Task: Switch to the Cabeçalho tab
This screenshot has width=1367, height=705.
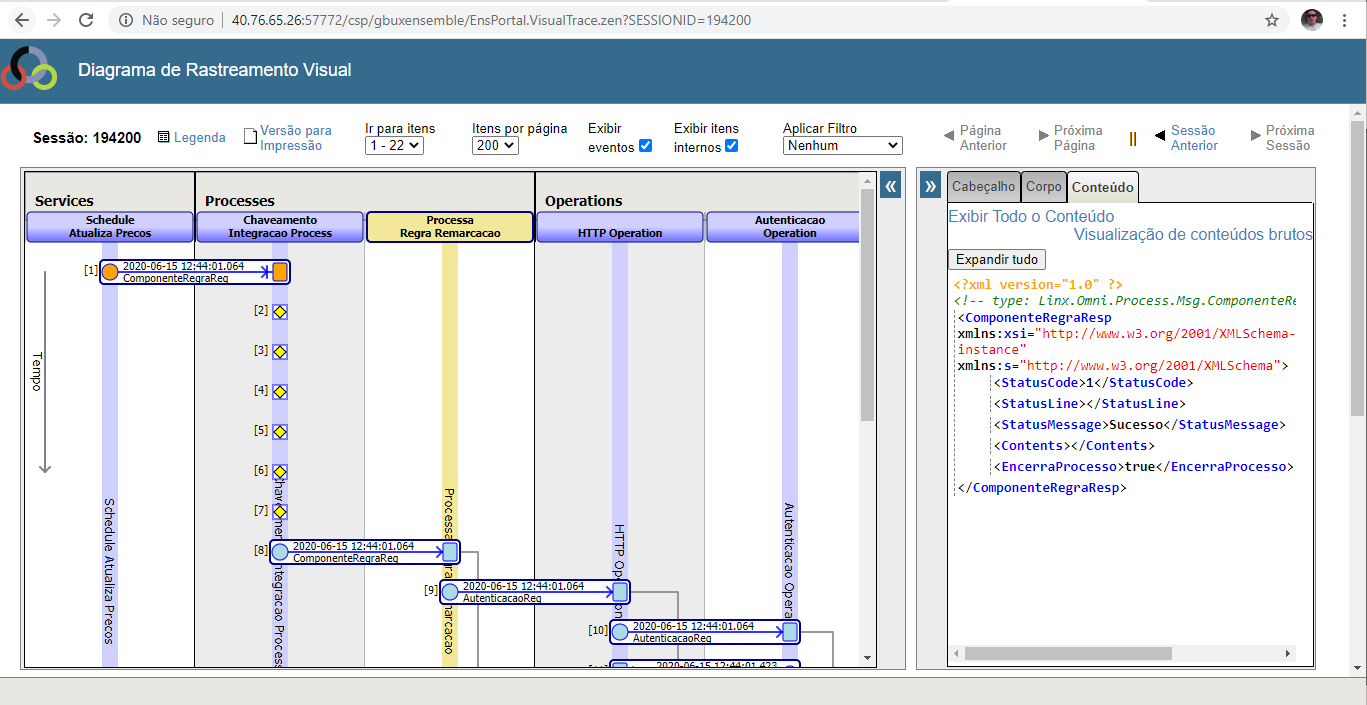Action: (983, 187)
